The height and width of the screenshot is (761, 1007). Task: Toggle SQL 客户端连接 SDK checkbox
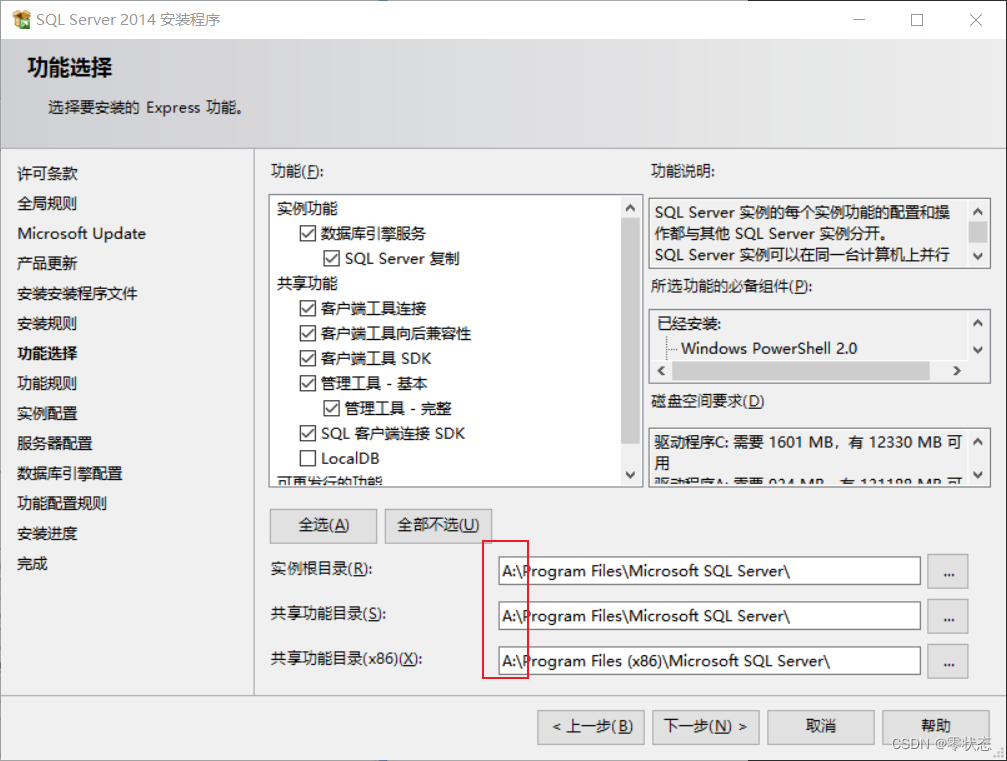(308, 433)
